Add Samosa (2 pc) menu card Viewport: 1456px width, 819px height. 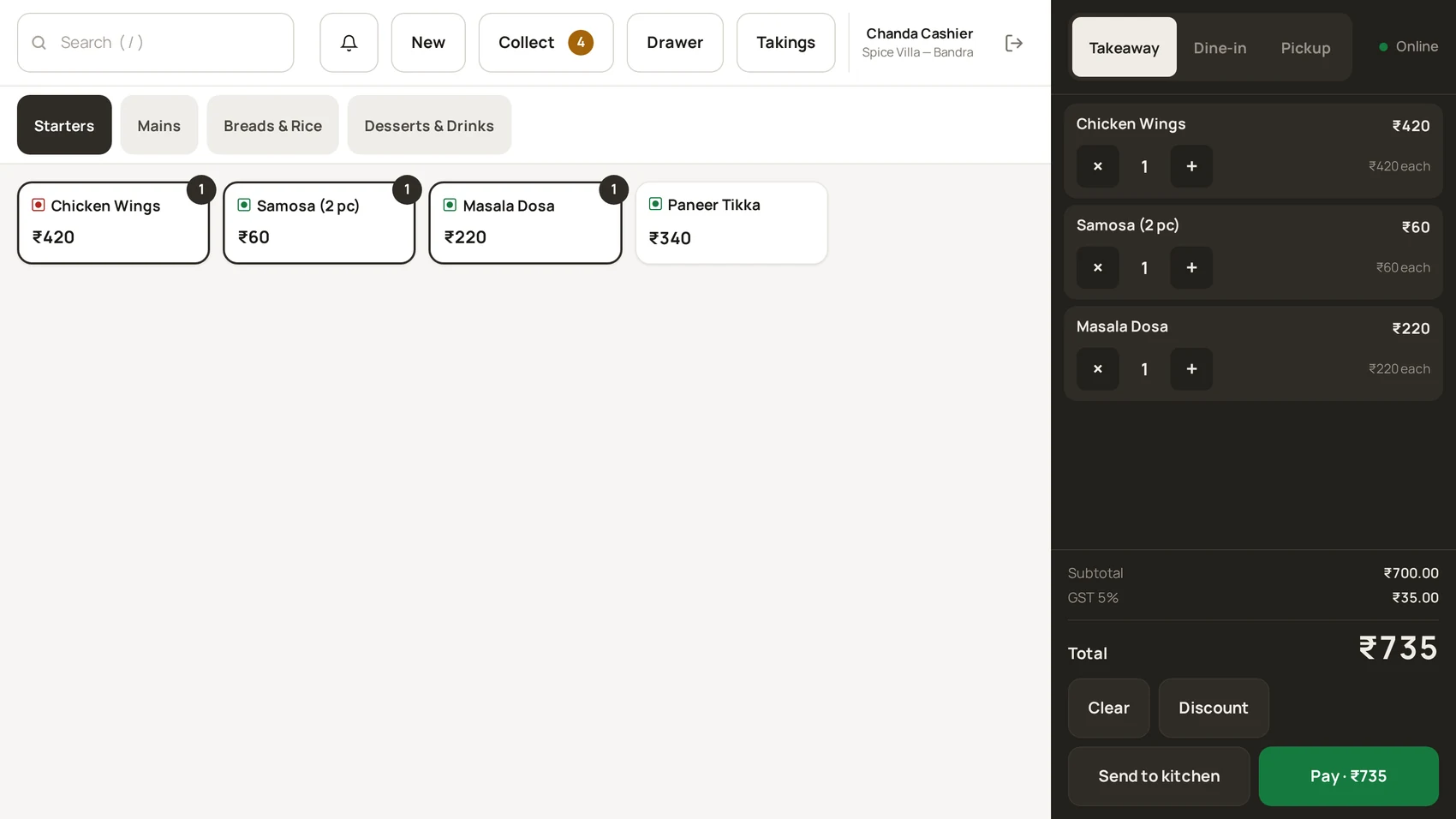(x=319, y=223)
